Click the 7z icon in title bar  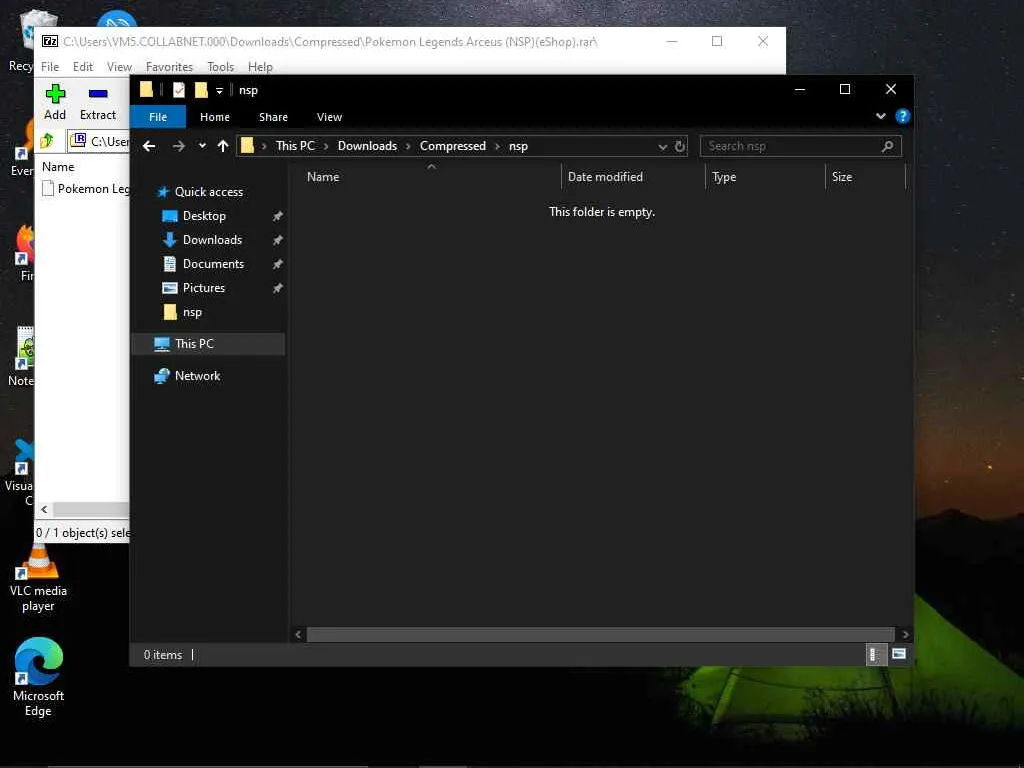(x=50, y=41)
